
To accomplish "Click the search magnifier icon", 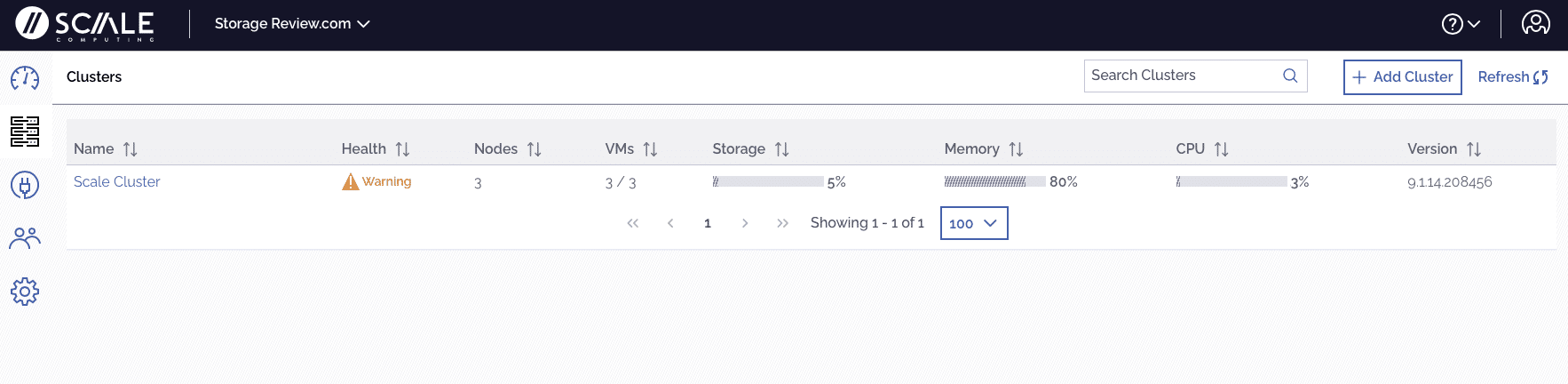I will click(x=1290, y=76).
